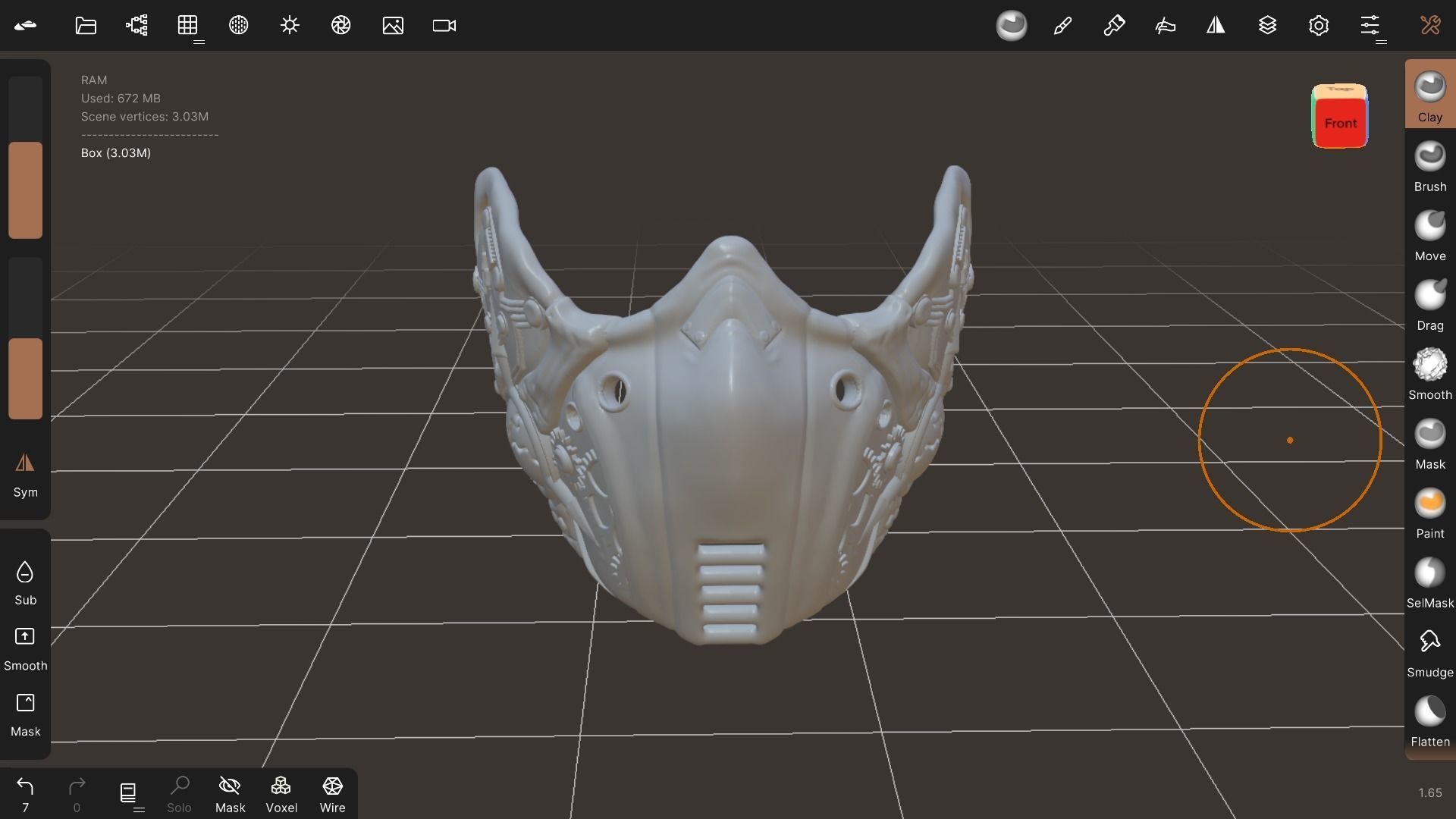Open the Post Process aperture menu
This screenshot has height=819, width=1456.
click(340, 26)
